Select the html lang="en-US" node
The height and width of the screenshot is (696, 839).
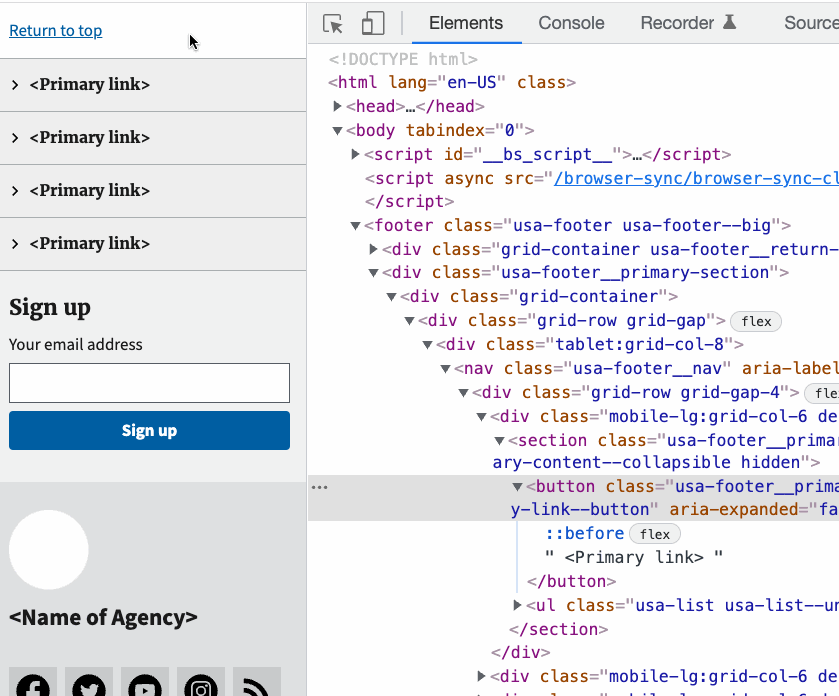click(x=452, y=82)
